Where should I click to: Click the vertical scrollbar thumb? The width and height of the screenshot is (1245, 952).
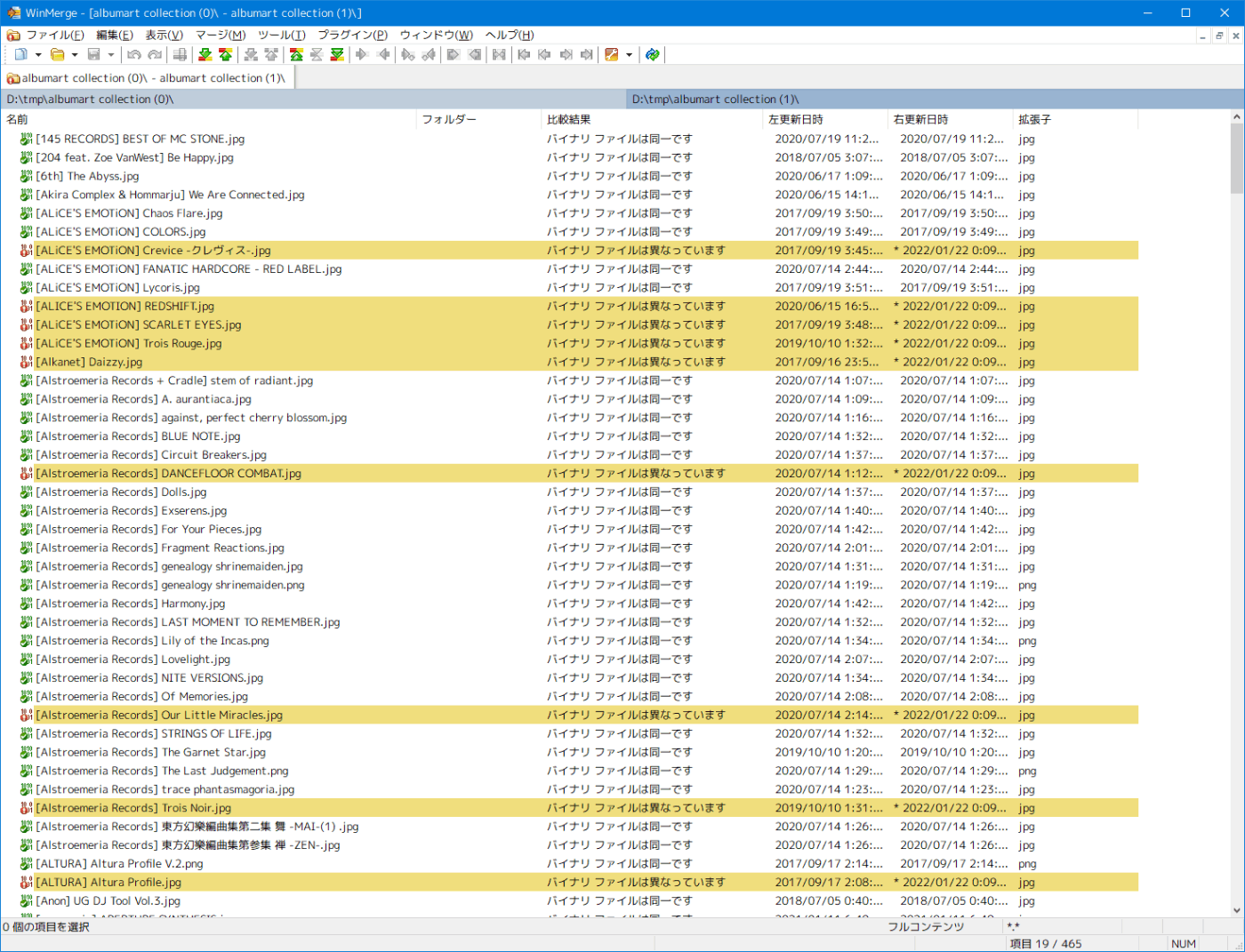click(1237, 158)
